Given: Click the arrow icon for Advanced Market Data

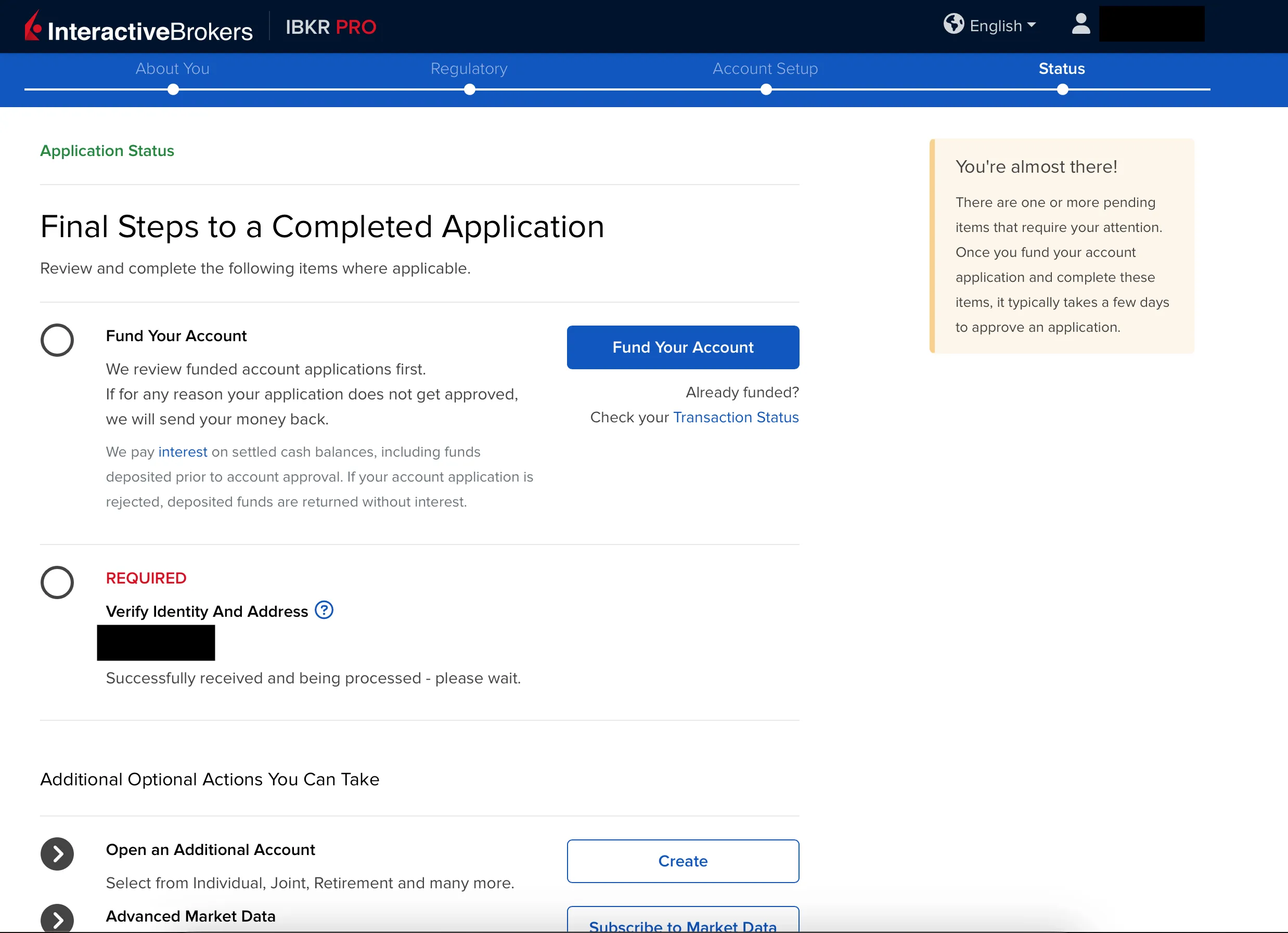Looking at the screenshot, I should (57, 918).
